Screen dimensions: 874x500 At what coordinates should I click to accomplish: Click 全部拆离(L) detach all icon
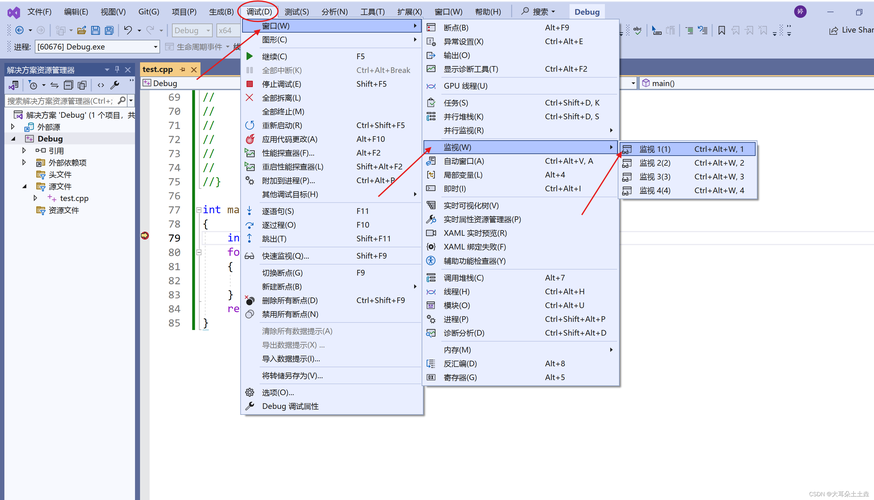pyautogui.click(x=250, y=98)
